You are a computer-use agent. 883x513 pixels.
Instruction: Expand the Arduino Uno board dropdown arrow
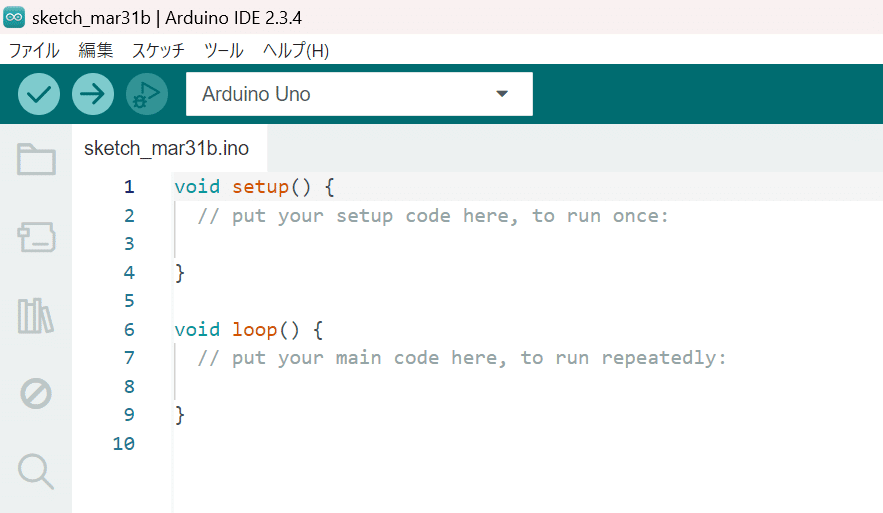tap(502, 94)
